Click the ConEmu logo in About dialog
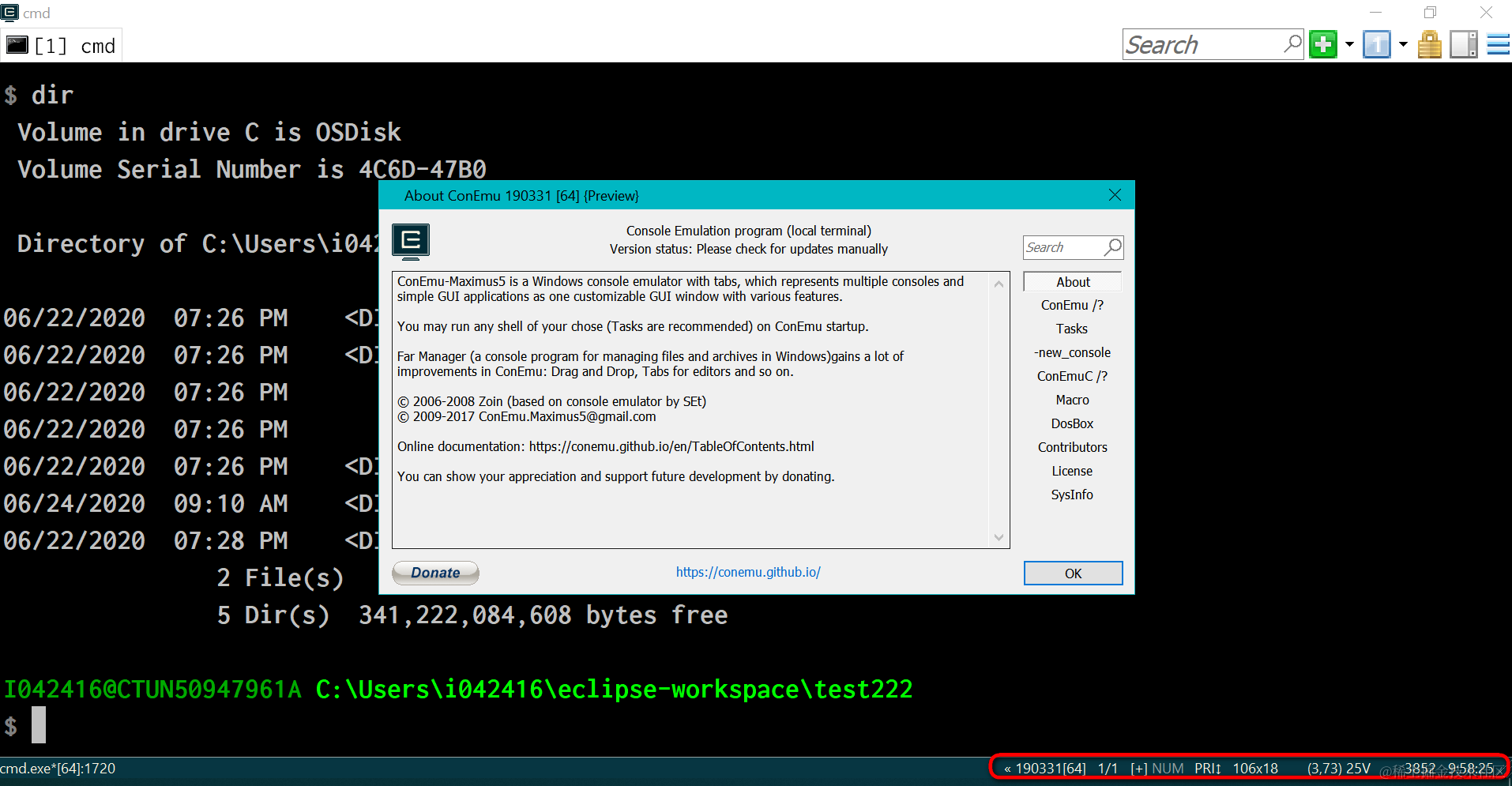This screenshot has height=786, width=1512. click(x=411, y=241)
